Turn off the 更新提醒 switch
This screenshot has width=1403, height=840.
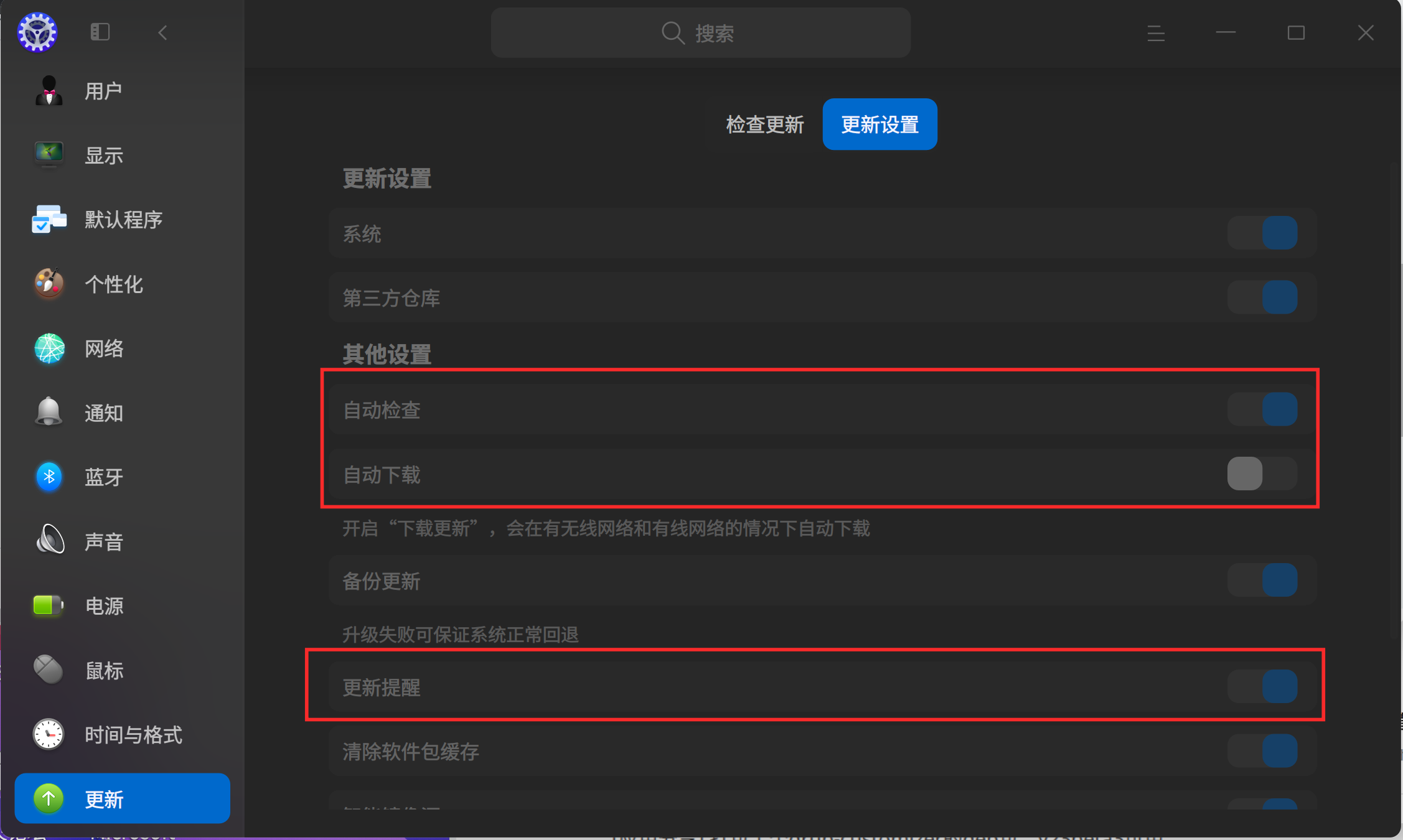[x=1262, y=686]
